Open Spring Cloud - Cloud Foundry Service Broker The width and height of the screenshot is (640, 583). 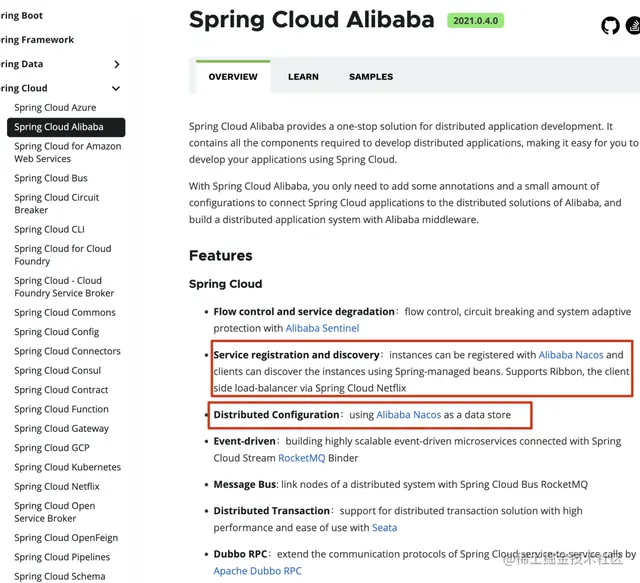click(x=64, y=287)
